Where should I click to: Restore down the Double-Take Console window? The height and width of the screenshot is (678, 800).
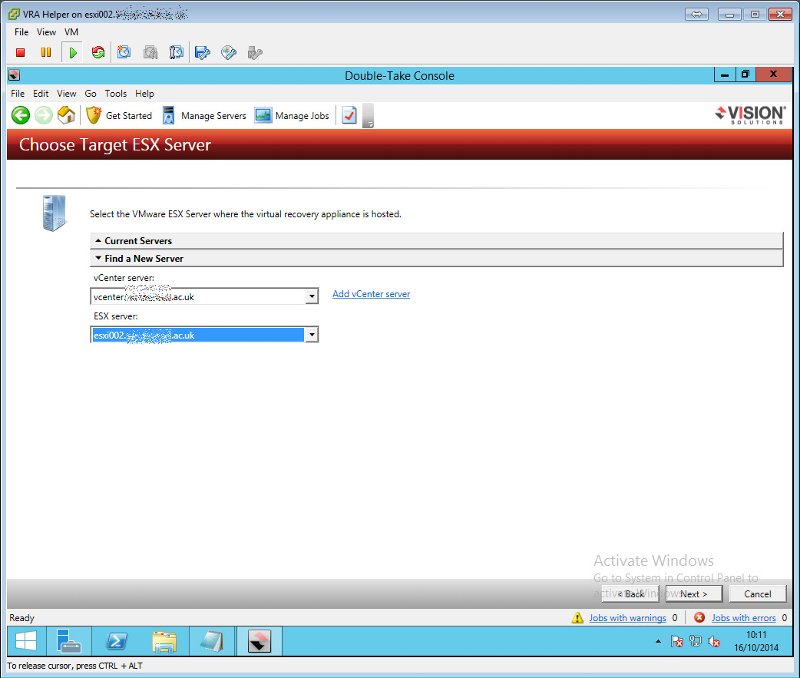(745, 74)
